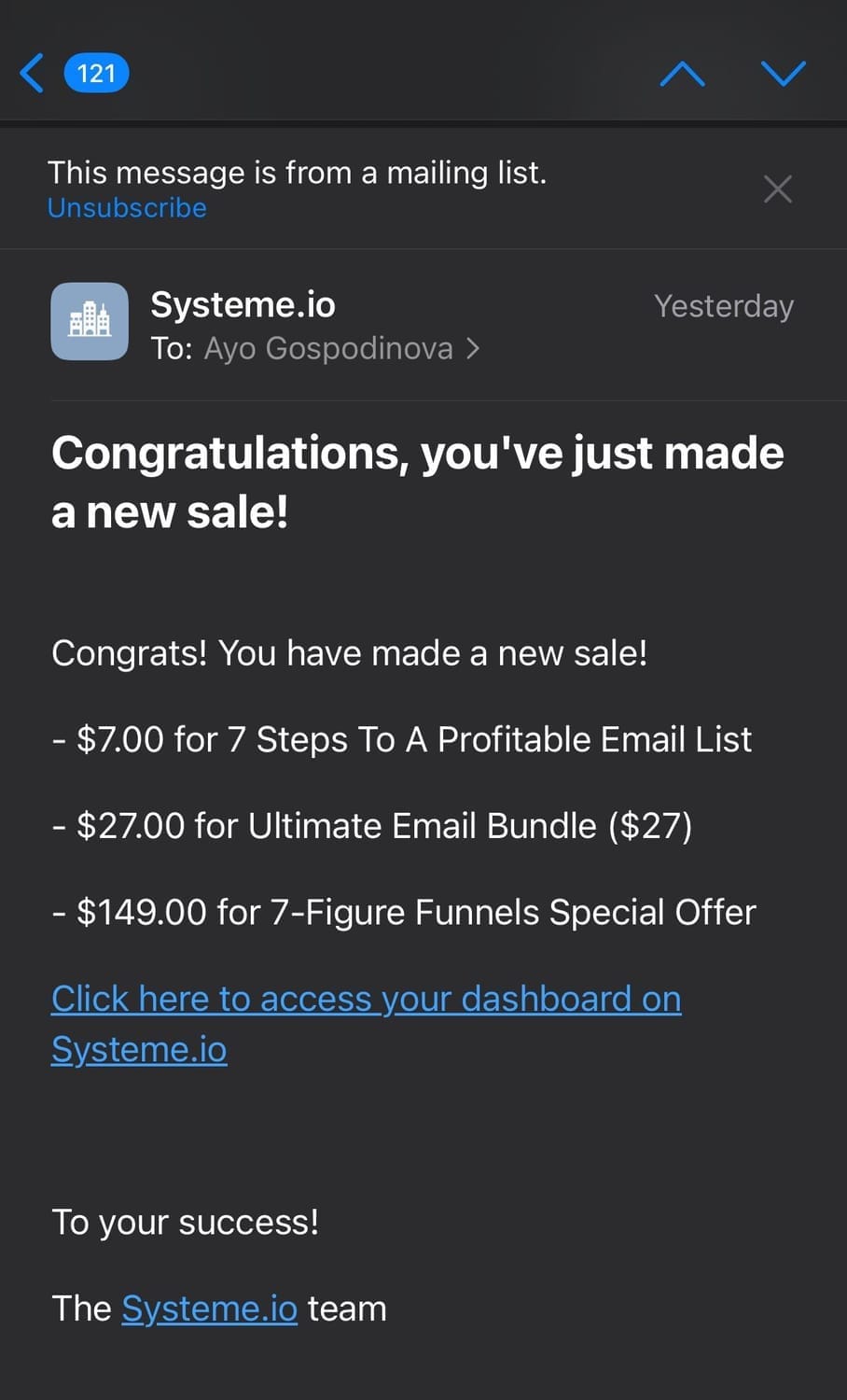Tap the $27.00 Ultimate Email Bundle line
The image size is (847, 1400).
[371, 826]
